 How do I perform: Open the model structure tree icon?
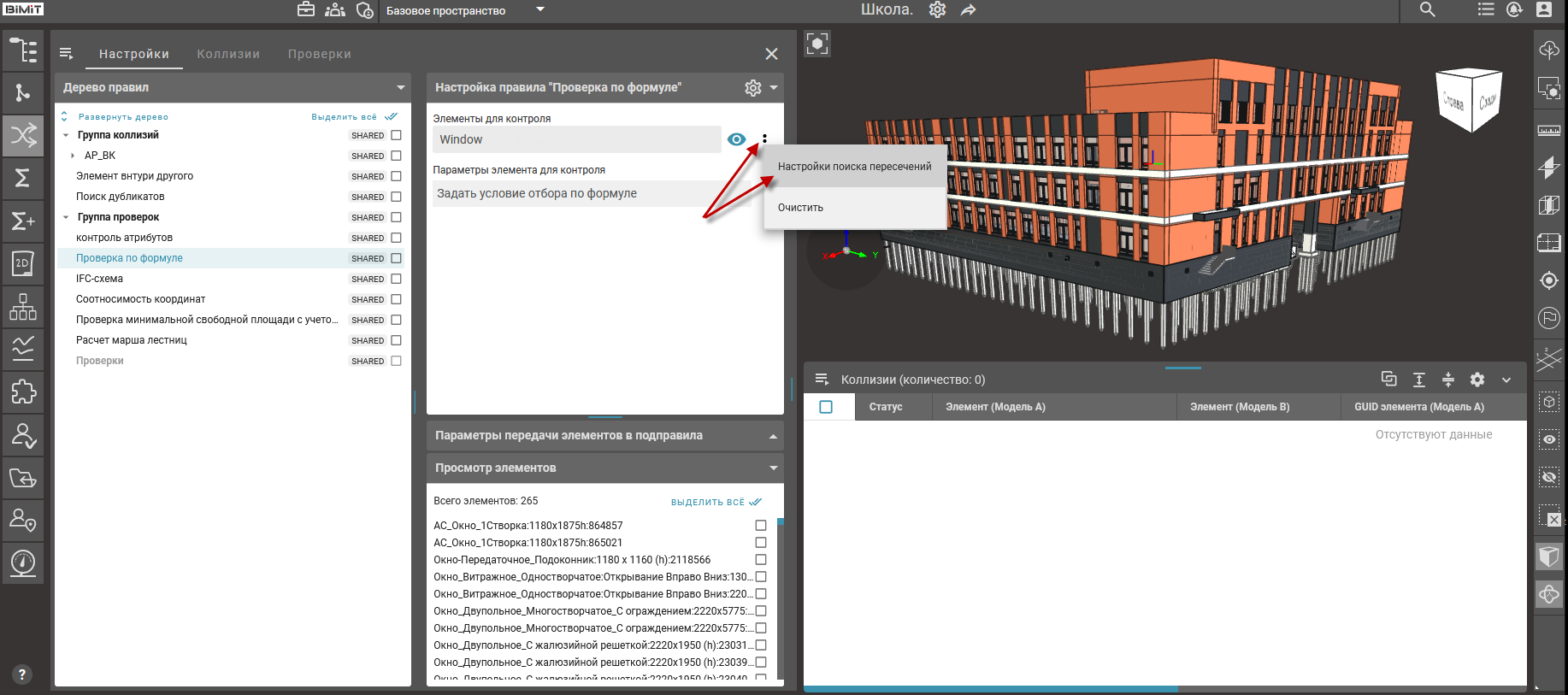[23, 50]
